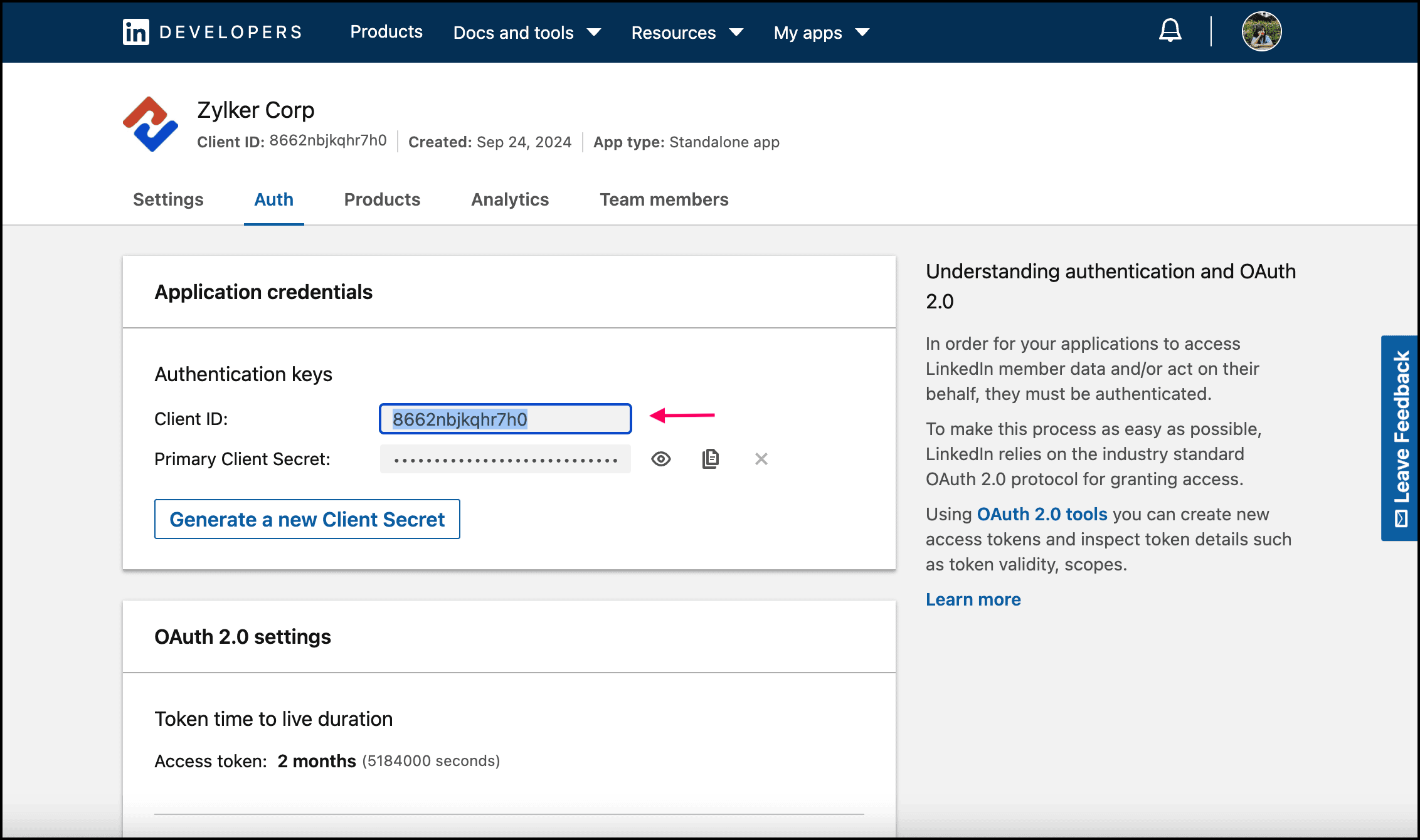Delete the Primary Client Secret
The height and width of the screenshot is (840, 1420).
[761, 459]
